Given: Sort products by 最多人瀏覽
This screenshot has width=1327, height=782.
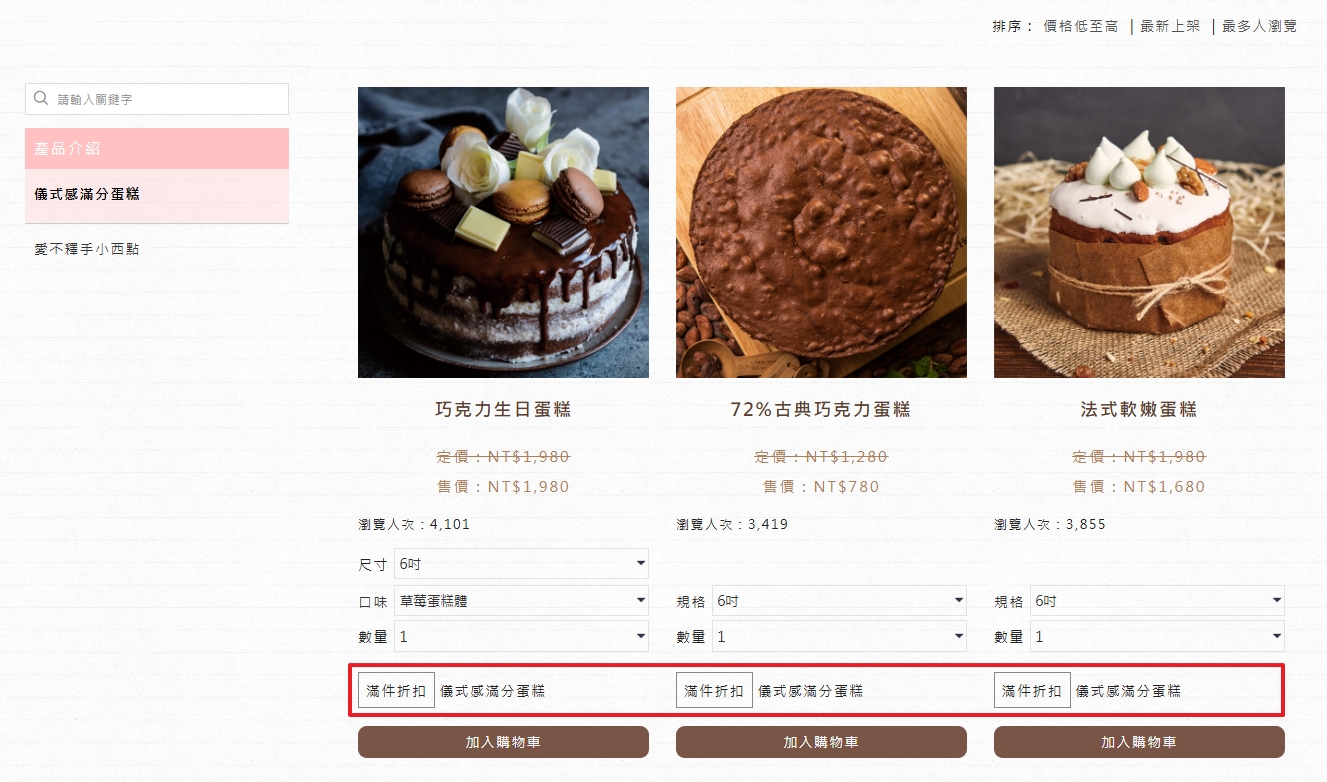Looking at the screenshot, I should (x=1259, y=27).
